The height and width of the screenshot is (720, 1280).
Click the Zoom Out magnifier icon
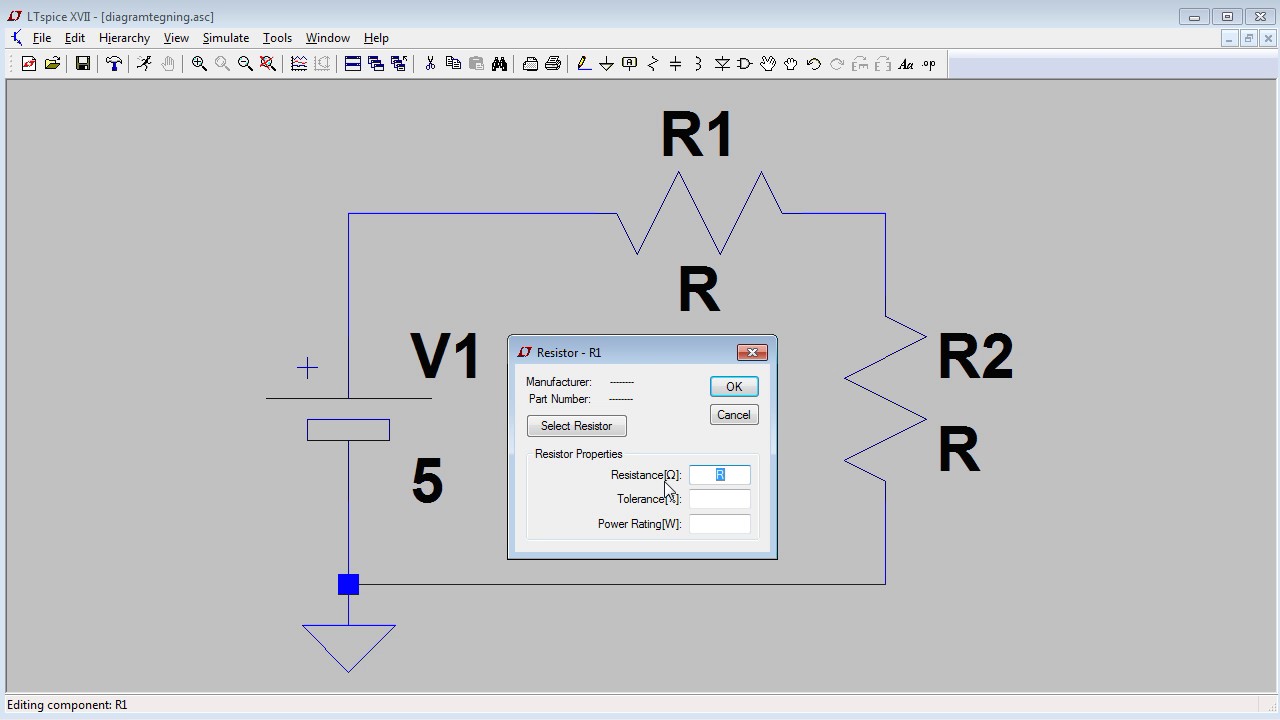245,64
